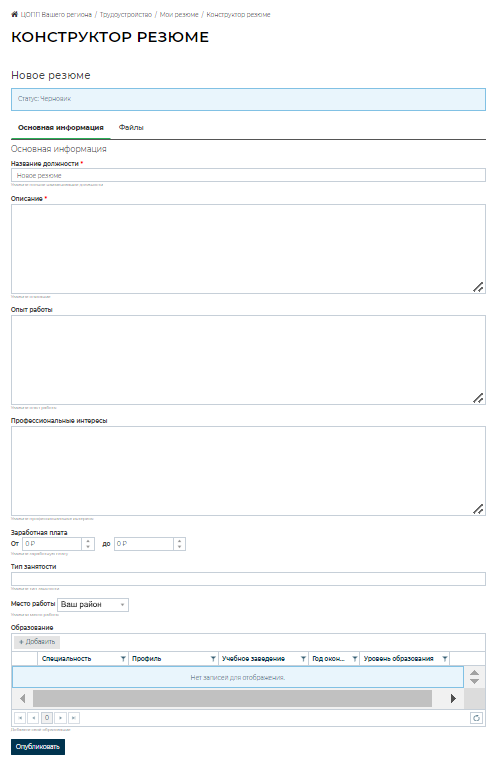
Task: Open Мои резюме breadcrumb link
Action: pos(179,15)
